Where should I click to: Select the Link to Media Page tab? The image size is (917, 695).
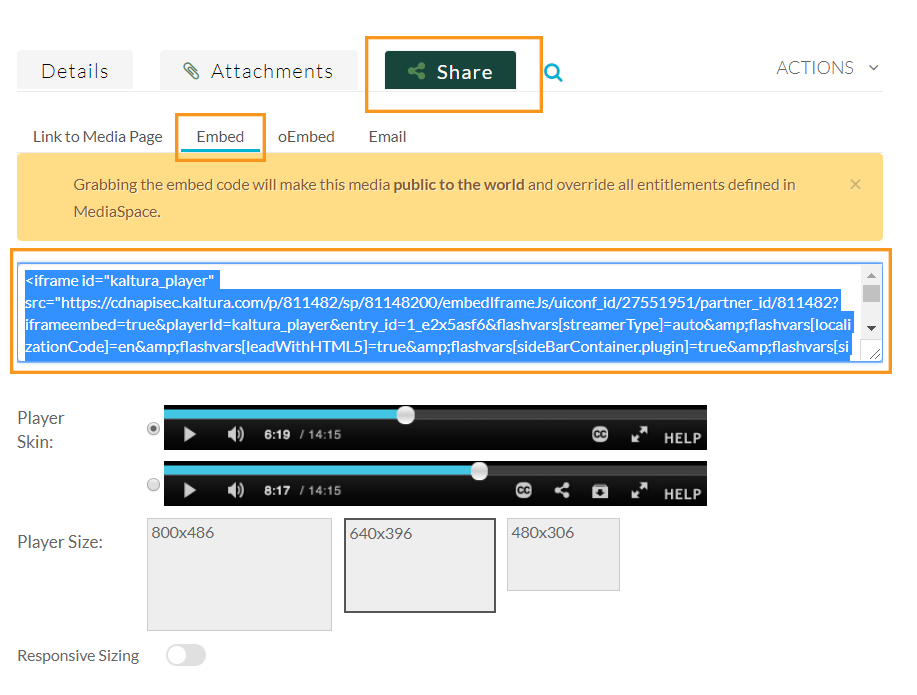click(x=98, y=137)
